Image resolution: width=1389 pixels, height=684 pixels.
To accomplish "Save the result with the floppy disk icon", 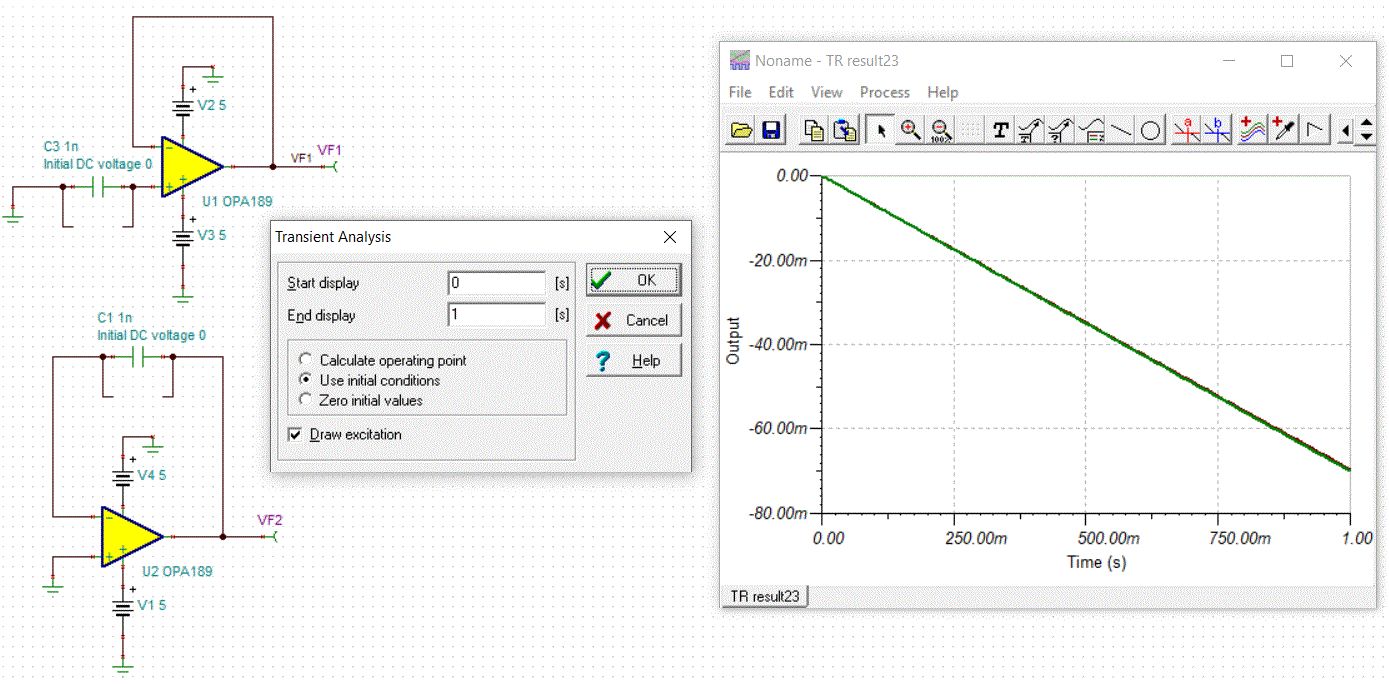I will (x=771, y=130).
